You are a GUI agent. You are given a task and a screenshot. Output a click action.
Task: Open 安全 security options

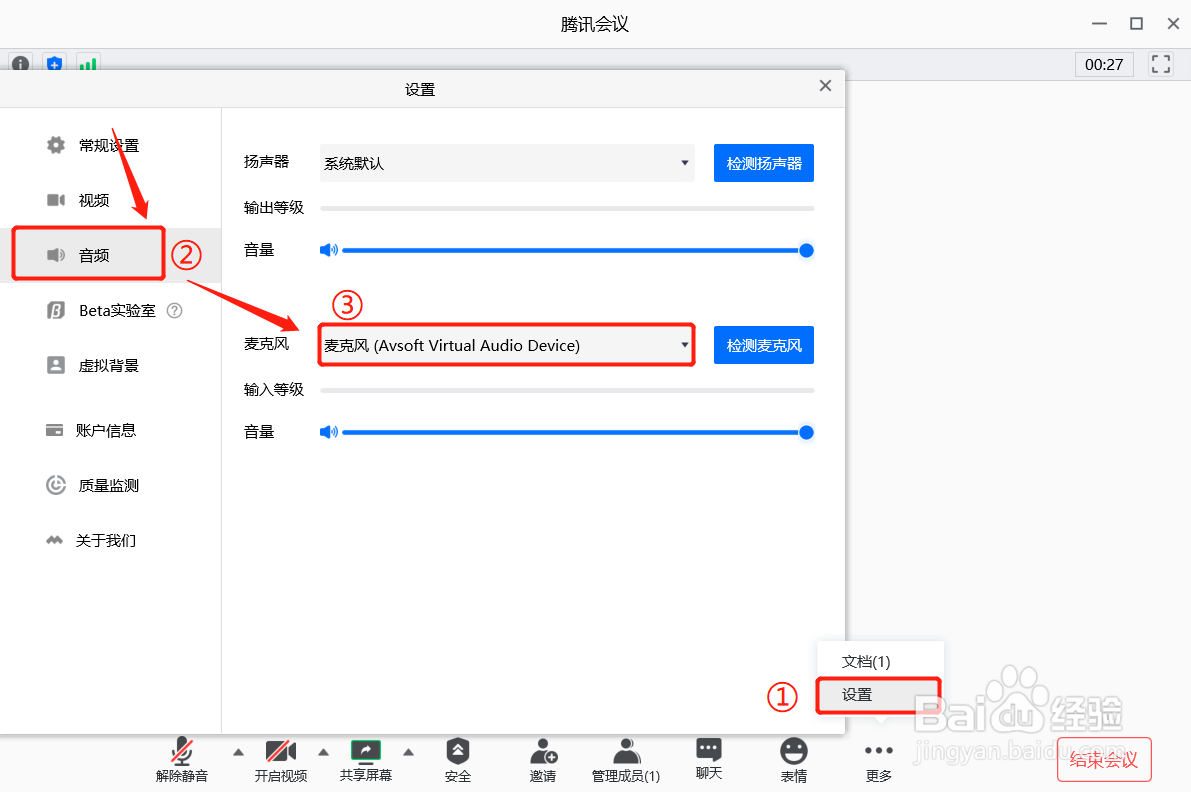click(457, 759)
